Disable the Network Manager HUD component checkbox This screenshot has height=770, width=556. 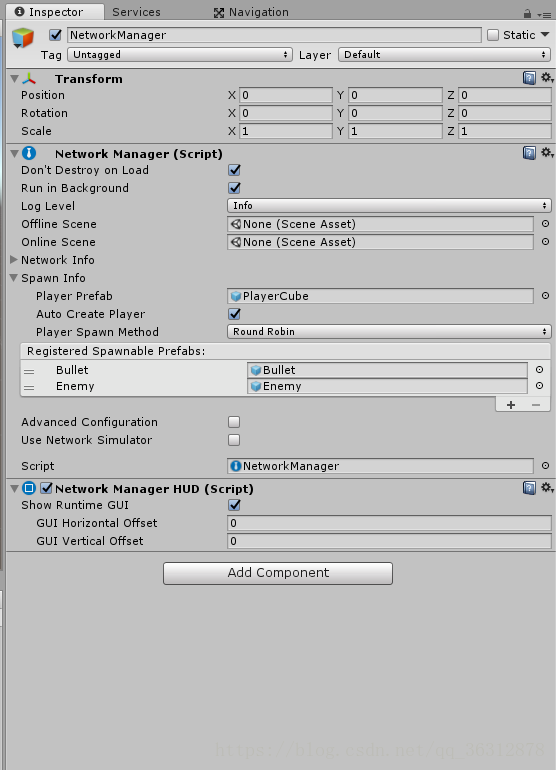(x=47, y=488)
